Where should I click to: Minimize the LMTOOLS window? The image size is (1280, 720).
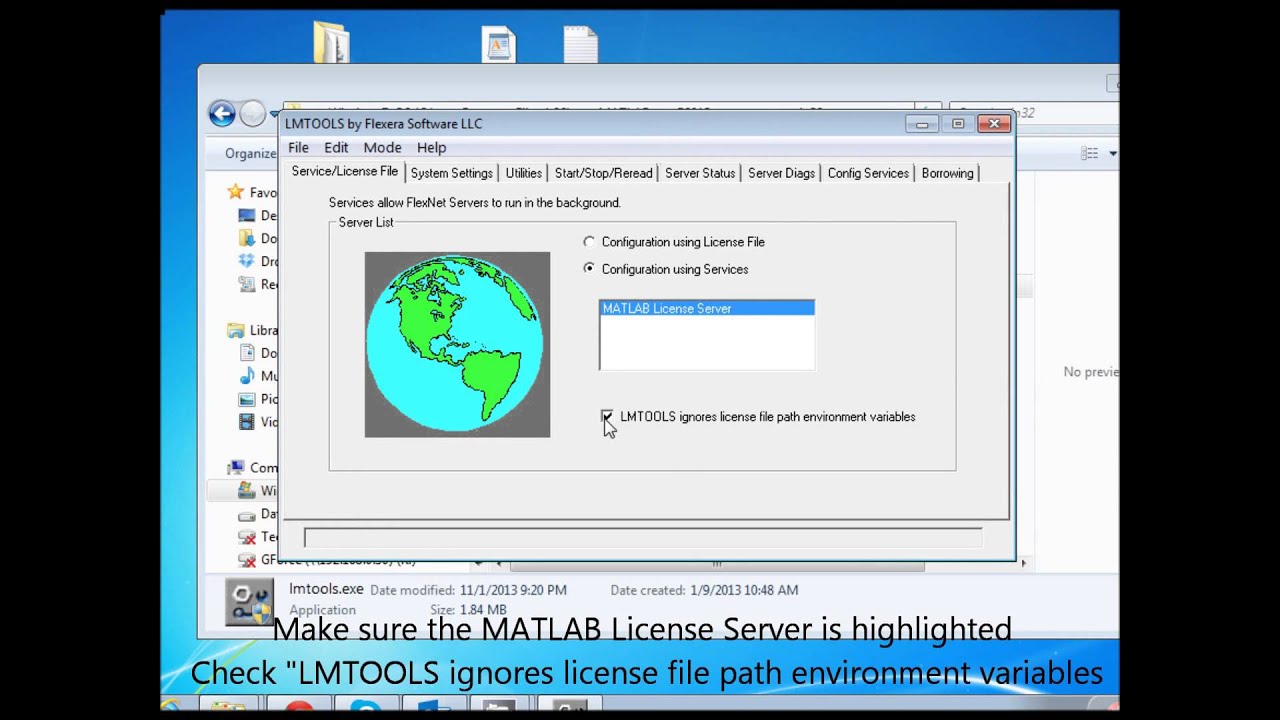(922, 124)
